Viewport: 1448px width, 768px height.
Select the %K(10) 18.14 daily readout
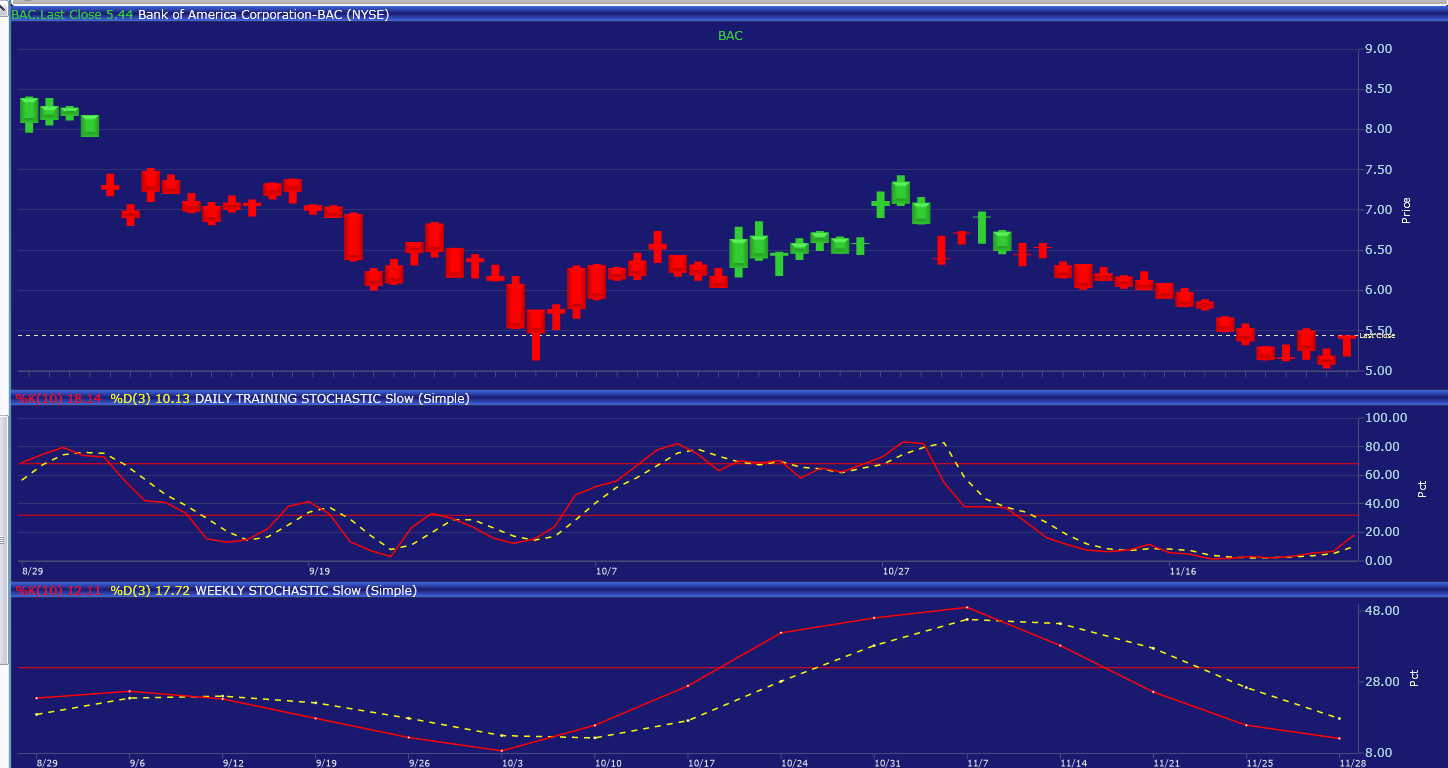58,398
